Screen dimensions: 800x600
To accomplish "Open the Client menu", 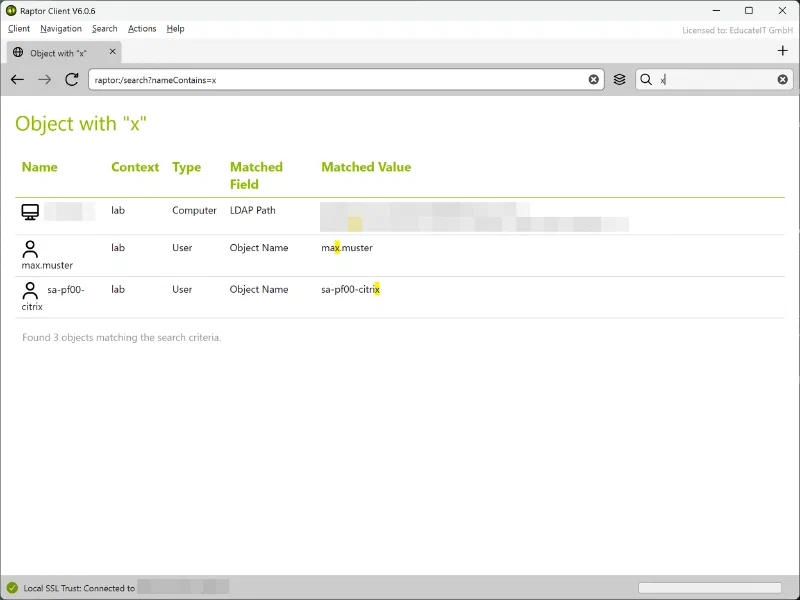I will pyautogui.click(x=19, y=29).
